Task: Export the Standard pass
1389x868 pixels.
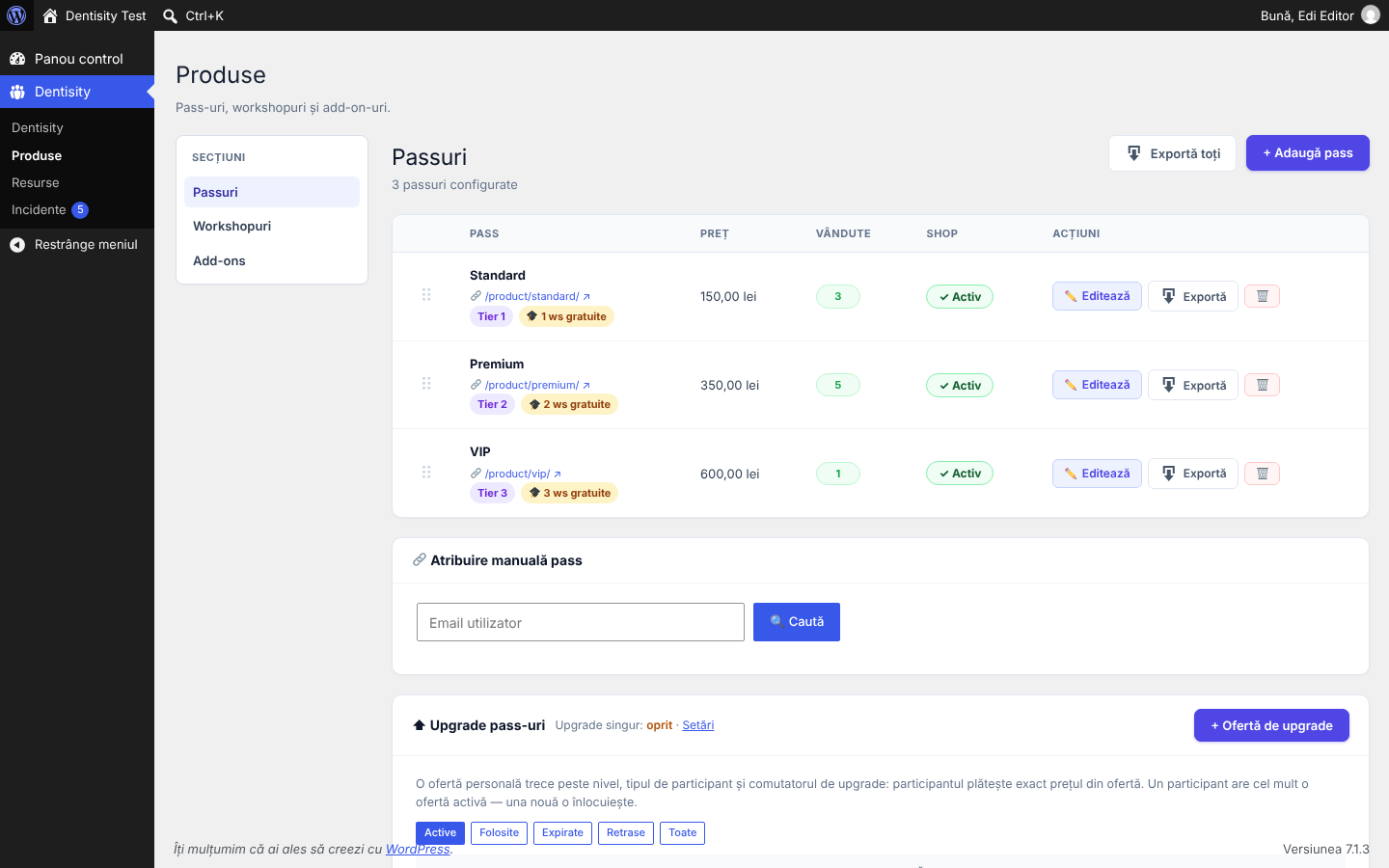Action: (x=1193, y=296)
